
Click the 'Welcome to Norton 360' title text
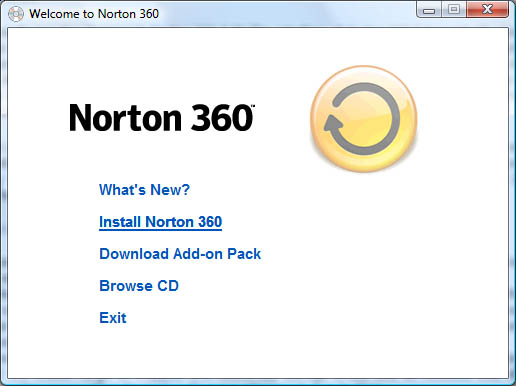94,14
